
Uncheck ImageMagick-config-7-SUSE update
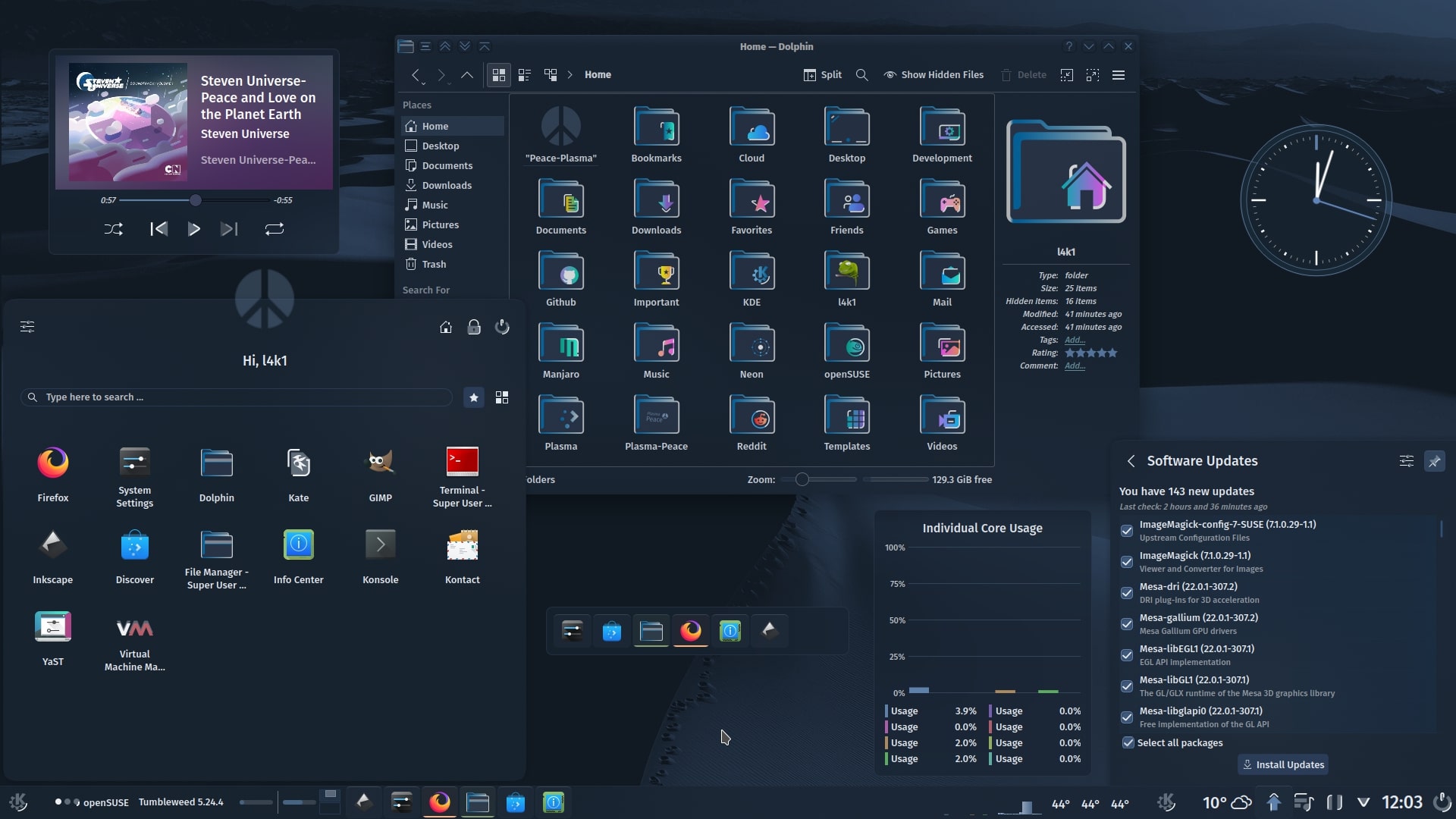(x=1127, y=531)
